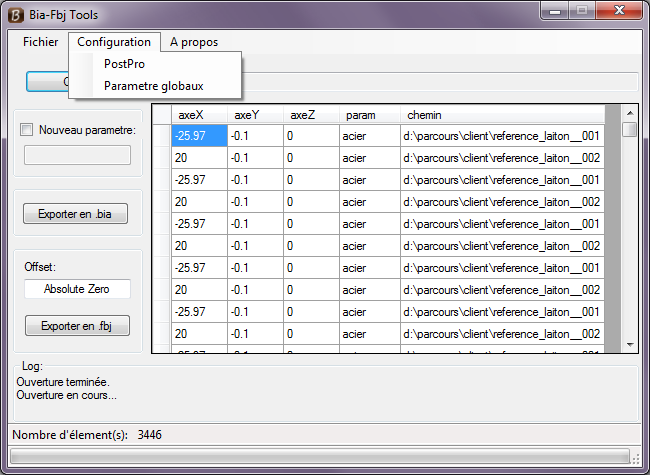
Task: Open the Fichier menu
Action: (41, 42)
